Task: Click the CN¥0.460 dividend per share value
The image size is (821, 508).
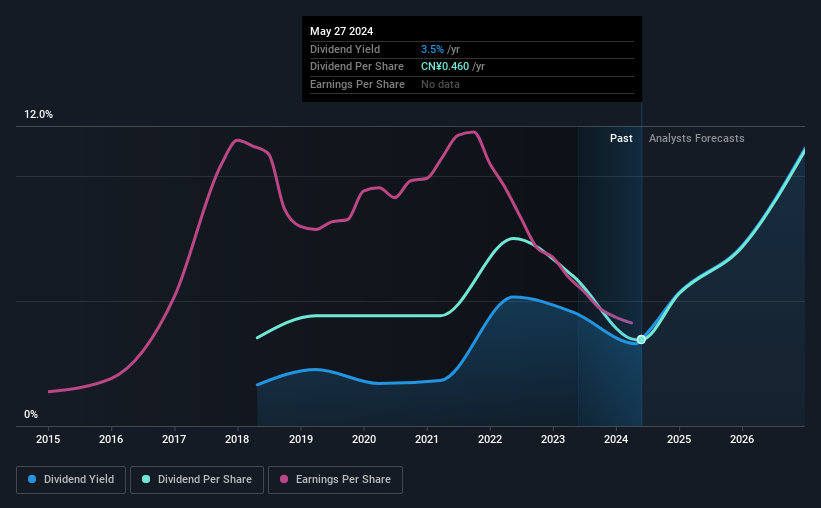Action: (445, 67)
